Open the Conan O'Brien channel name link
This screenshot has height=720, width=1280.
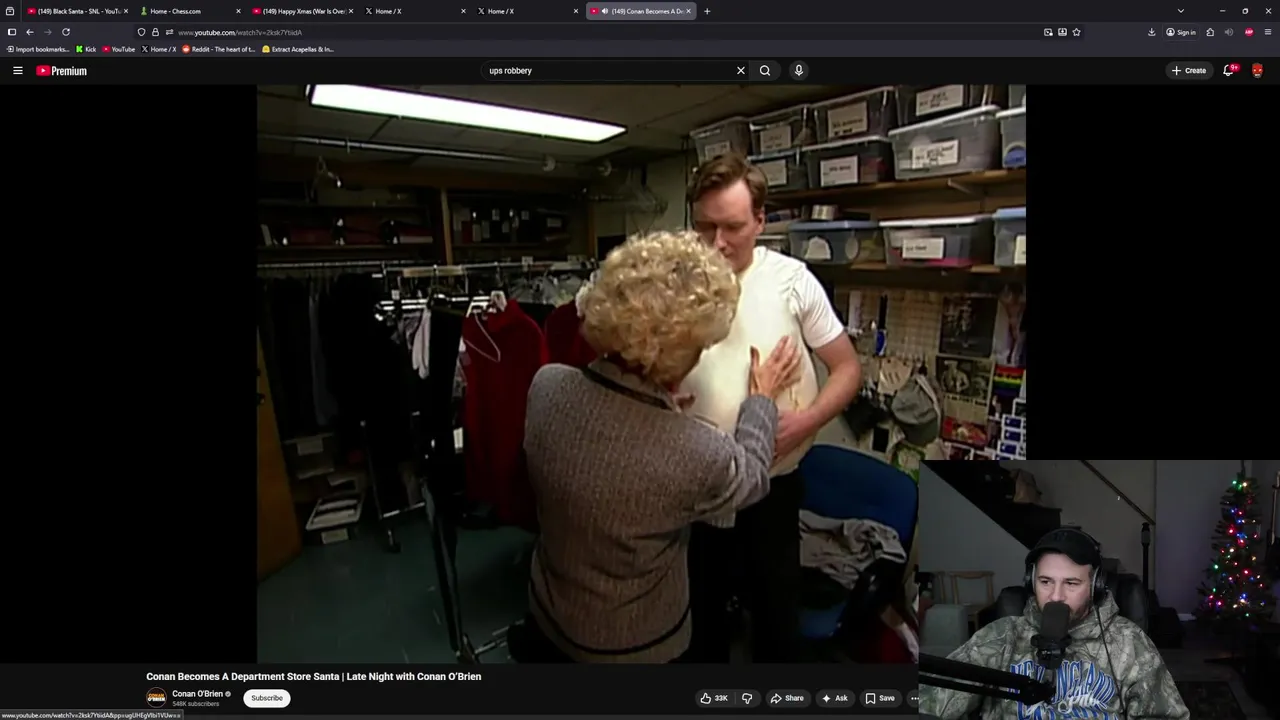[x=197, y=694]
